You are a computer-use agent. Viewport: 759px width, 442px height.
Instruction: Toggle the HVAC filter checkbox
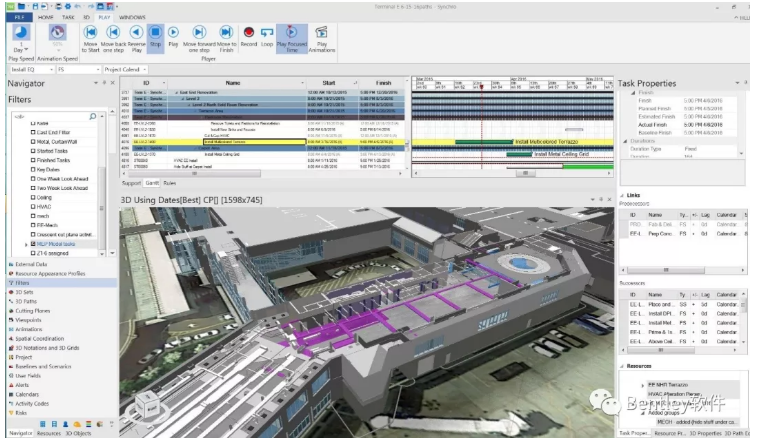tap(33, 207)
